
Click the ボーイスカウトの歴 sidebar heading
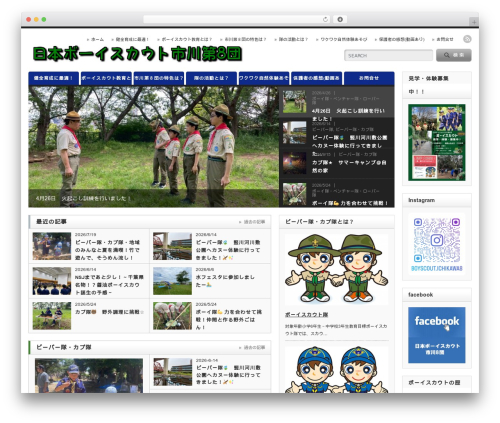pos(434,383)
